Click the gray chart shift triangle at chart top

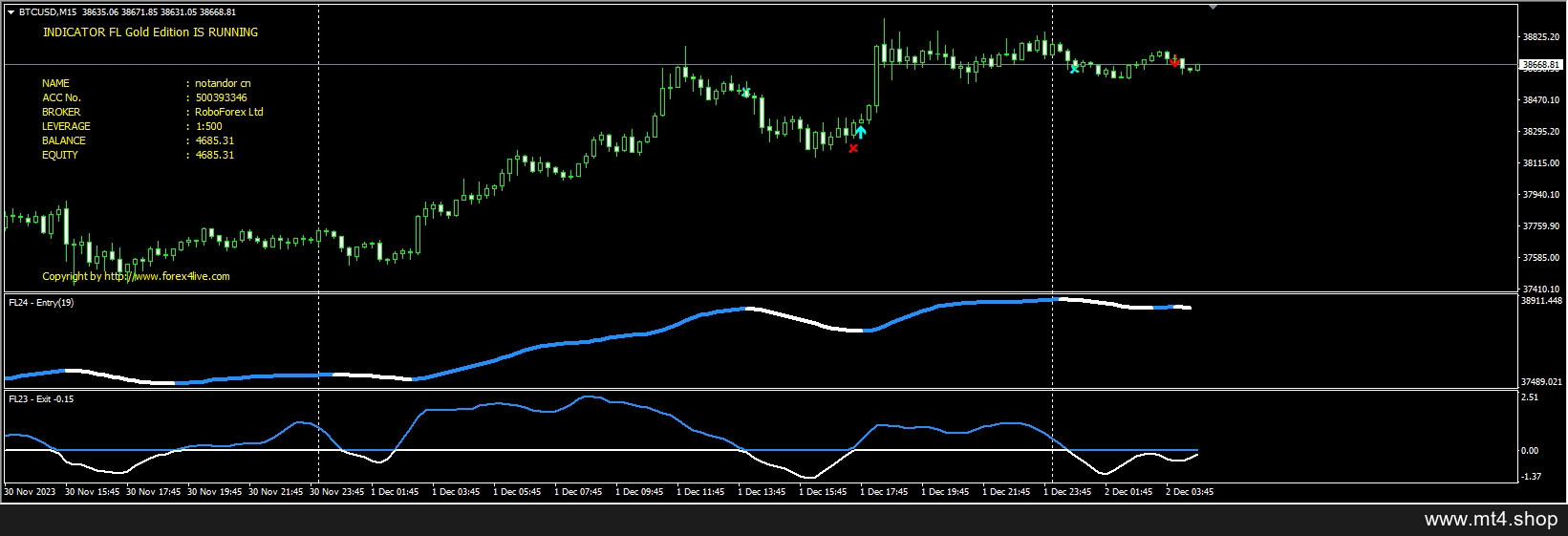[1213, 8]
